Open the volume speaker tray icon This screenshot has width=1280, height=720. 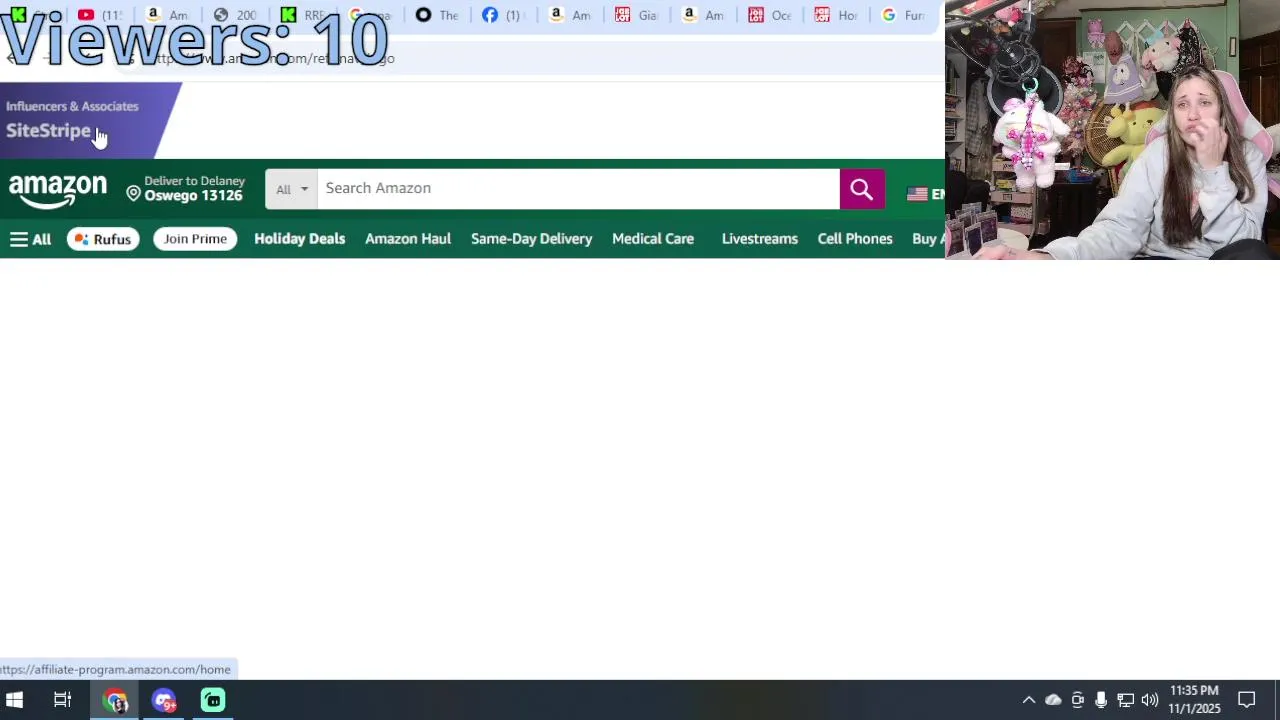tap(1149, 700)
